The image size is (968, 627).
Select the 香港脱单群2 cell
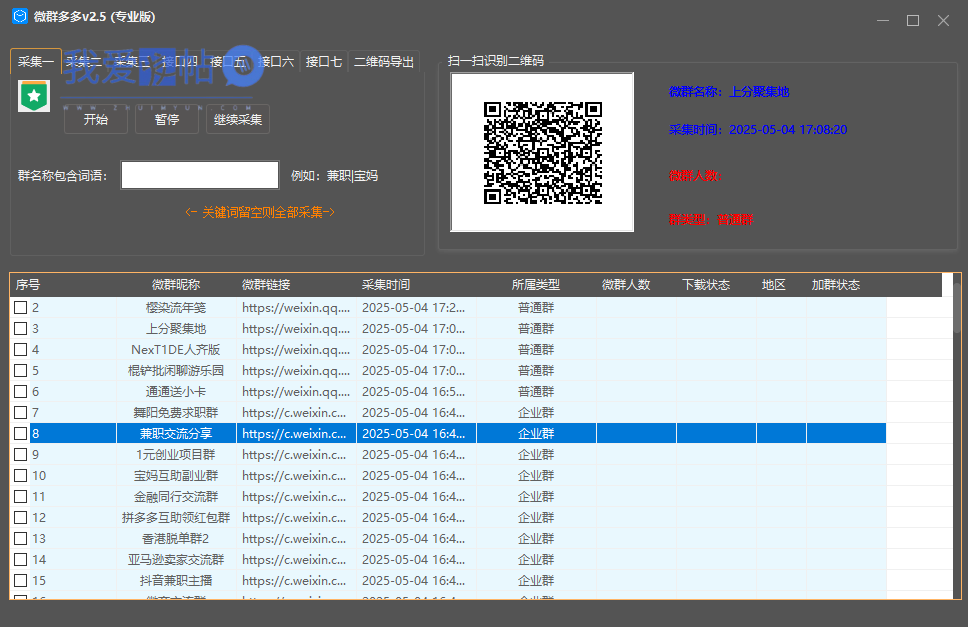click(176, 538)
